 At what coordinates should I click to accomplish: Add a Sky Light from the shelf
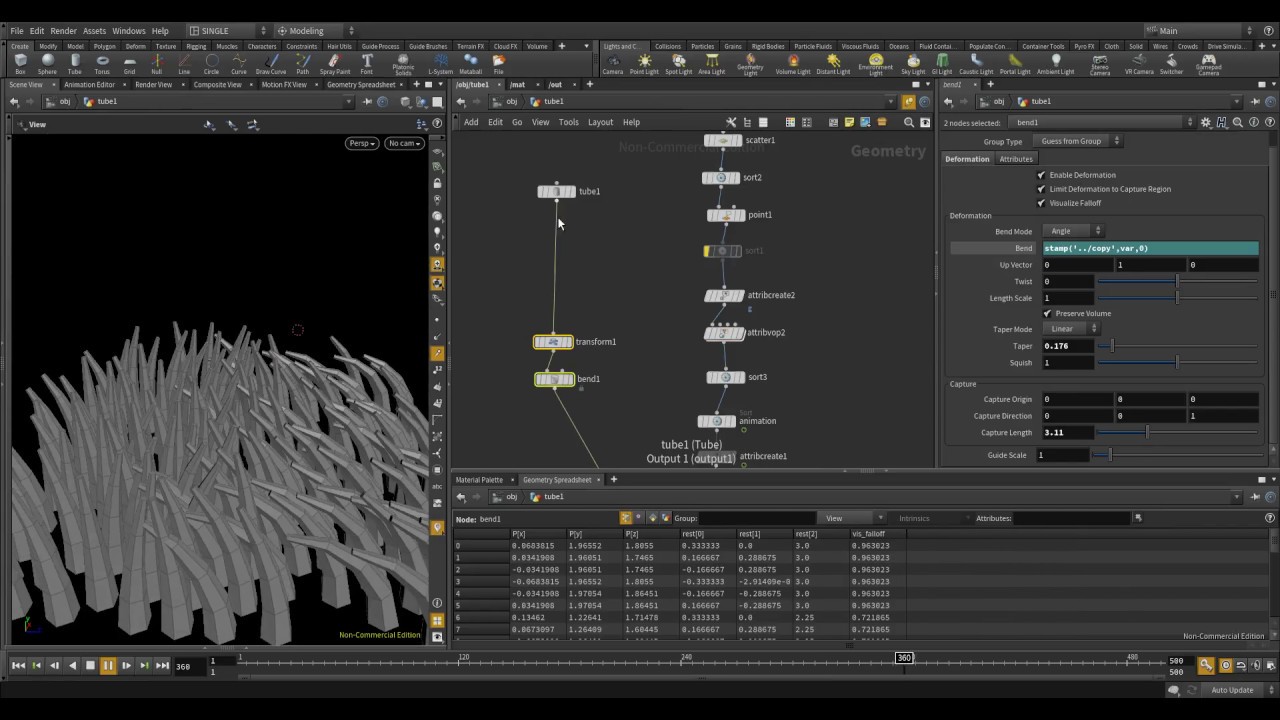[913, 64]
